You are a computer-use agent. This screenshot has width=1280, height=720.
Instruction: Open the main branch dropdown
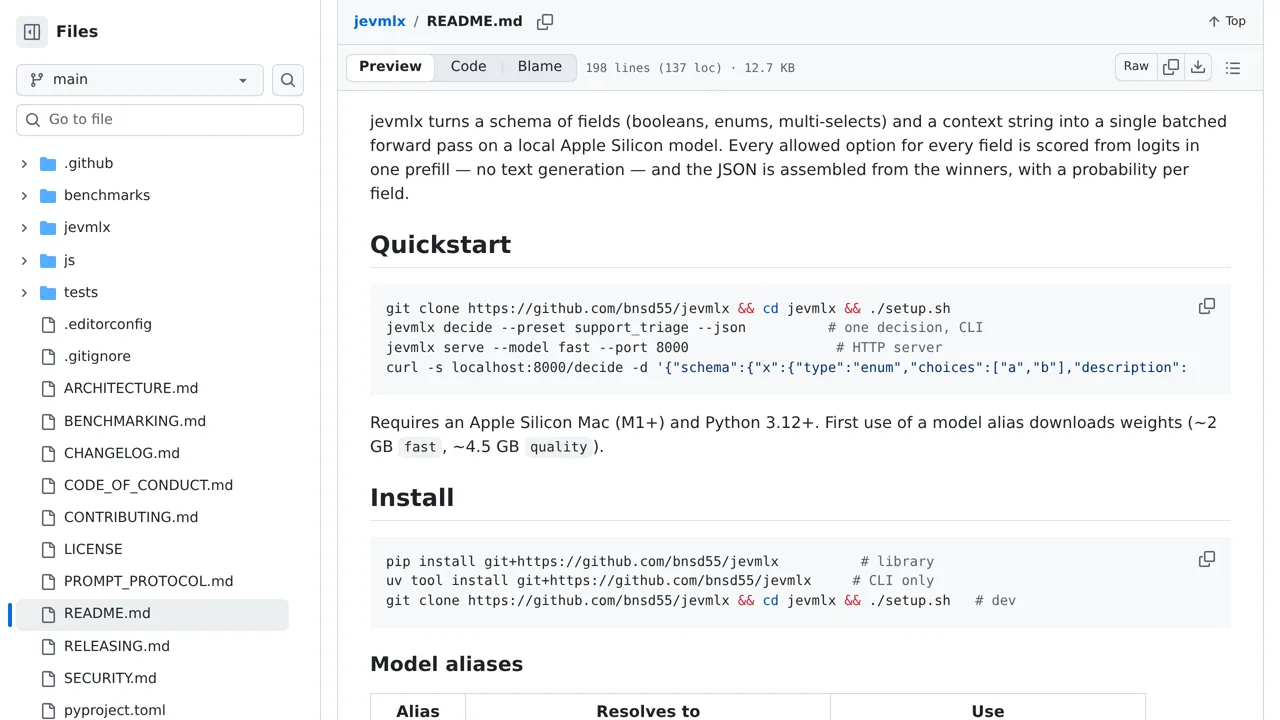pyautogui.click(x=140, y=80)
